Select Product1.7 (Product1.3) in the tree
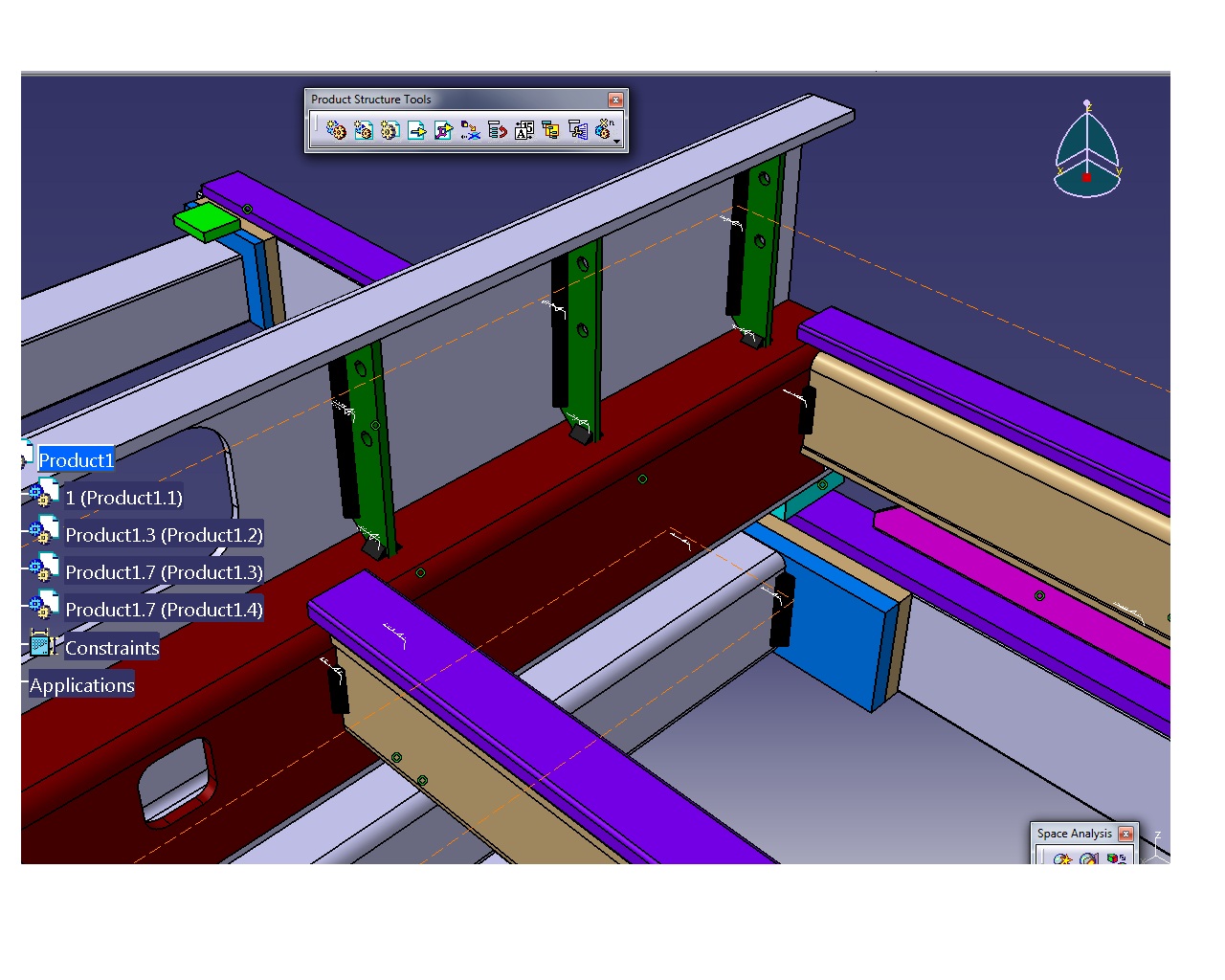The width and height of the screenshot is (1225, 980). point(164,572)
